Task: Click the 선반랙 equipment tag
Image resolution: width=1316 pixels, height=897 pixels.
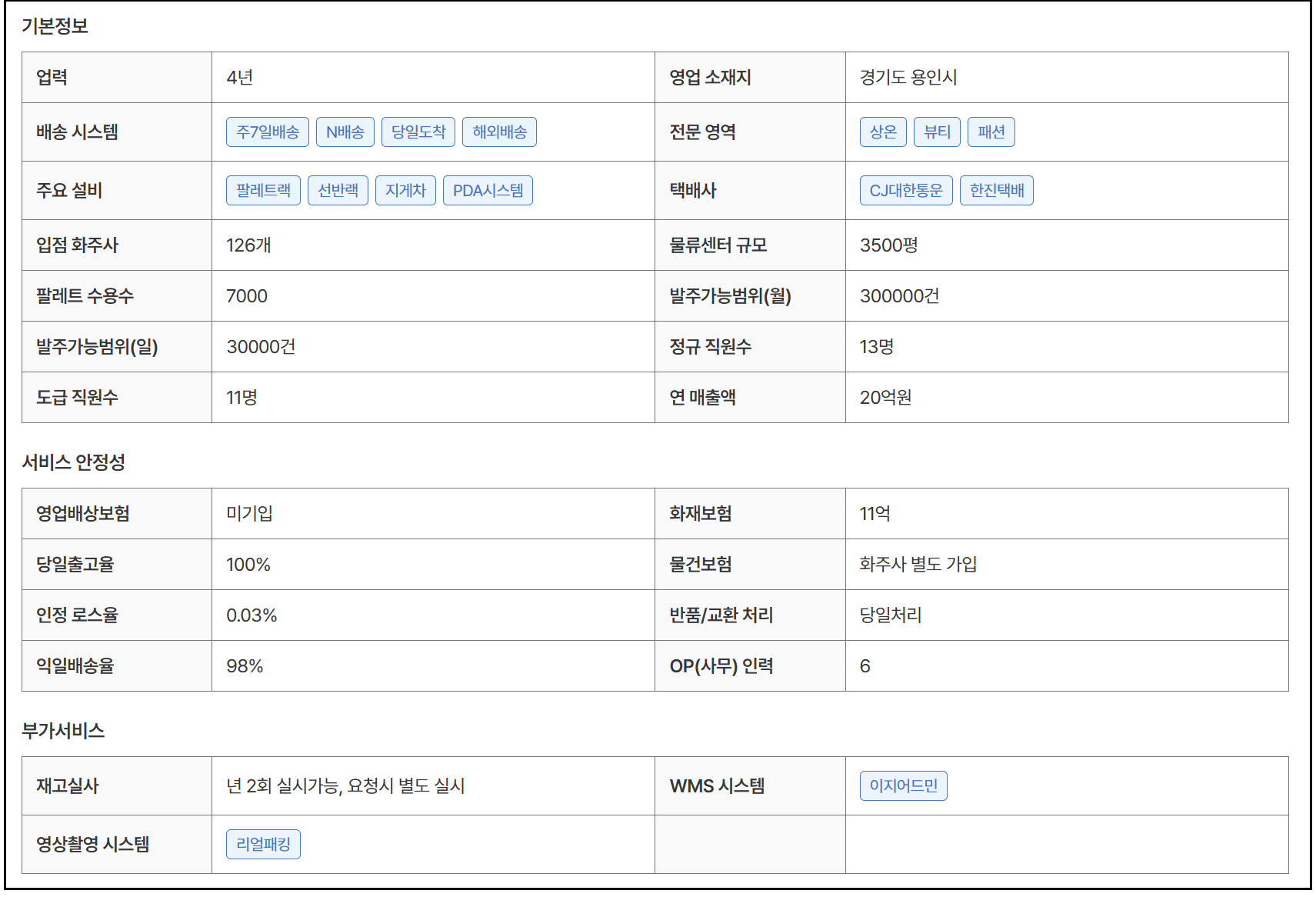Action: [x=338, y=190]
